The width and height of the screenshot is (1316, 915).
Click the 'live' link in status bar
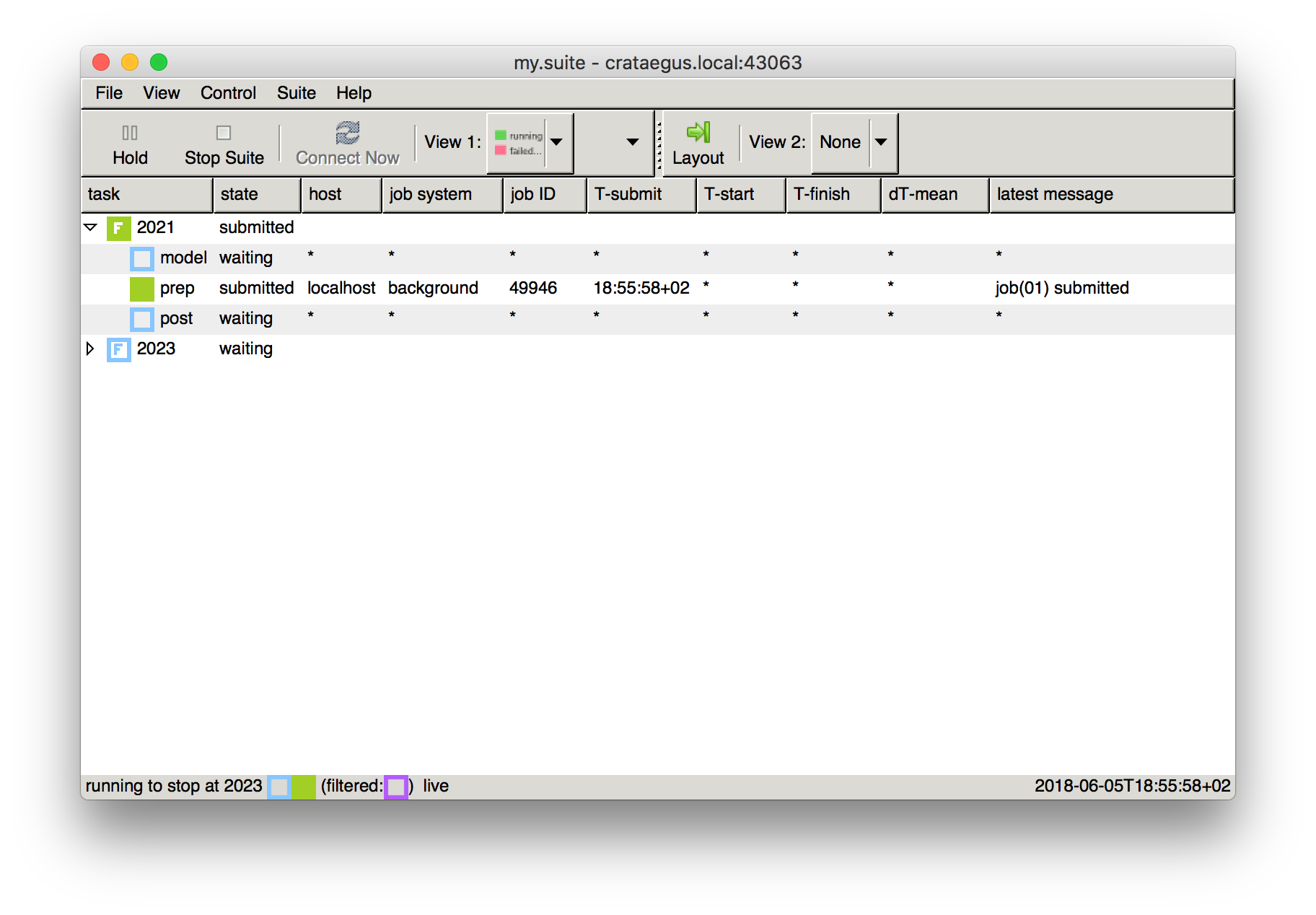(436, 786)
